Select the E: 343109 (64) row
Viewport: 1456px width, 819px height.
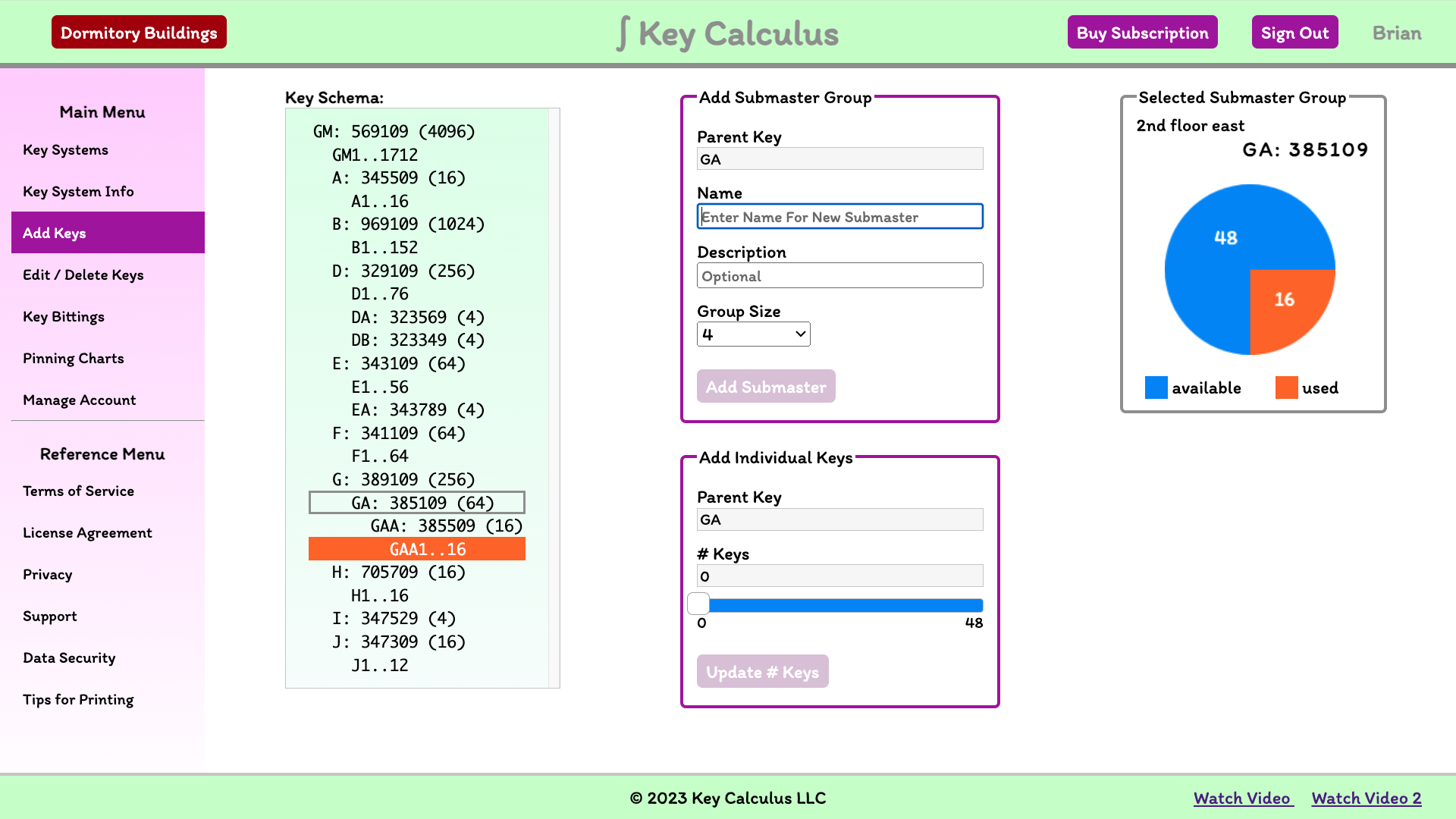click(x=417, y=363)
